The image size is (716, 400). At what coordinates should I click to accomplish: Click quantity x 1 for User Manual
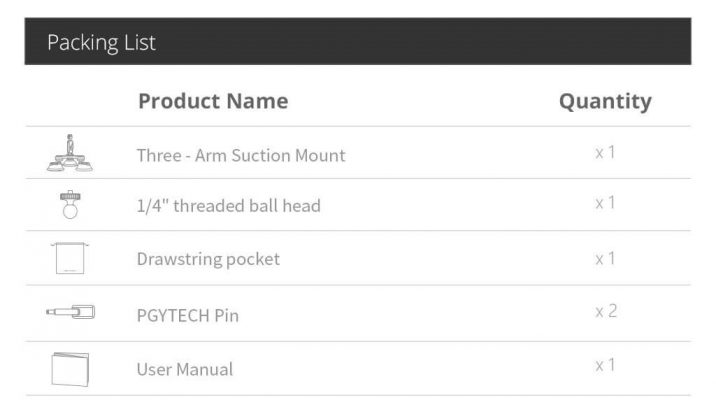pyautogui.click(x=605, y=365)
